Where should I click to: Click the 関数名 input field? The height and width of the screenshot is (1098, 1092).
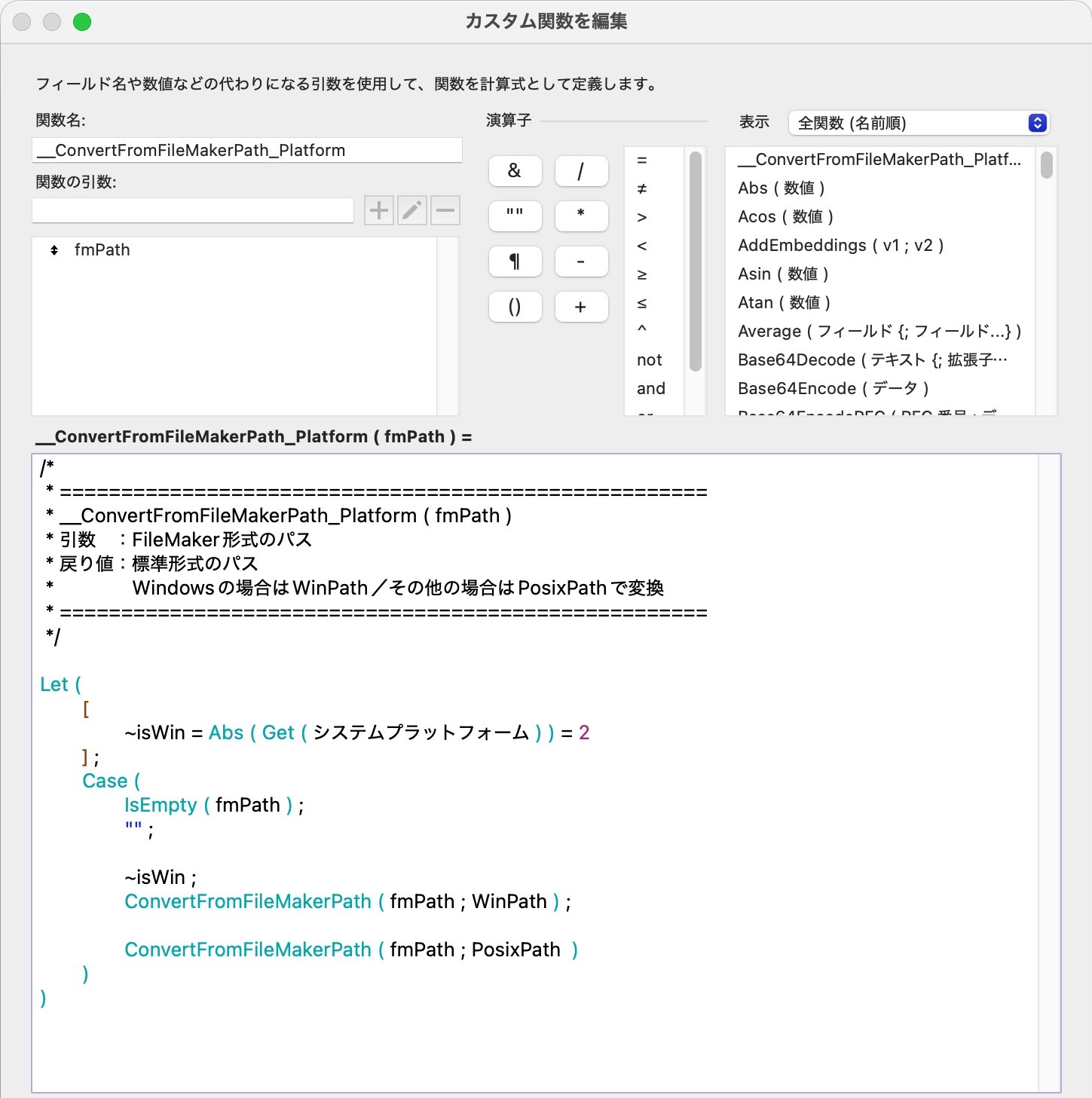247,150
